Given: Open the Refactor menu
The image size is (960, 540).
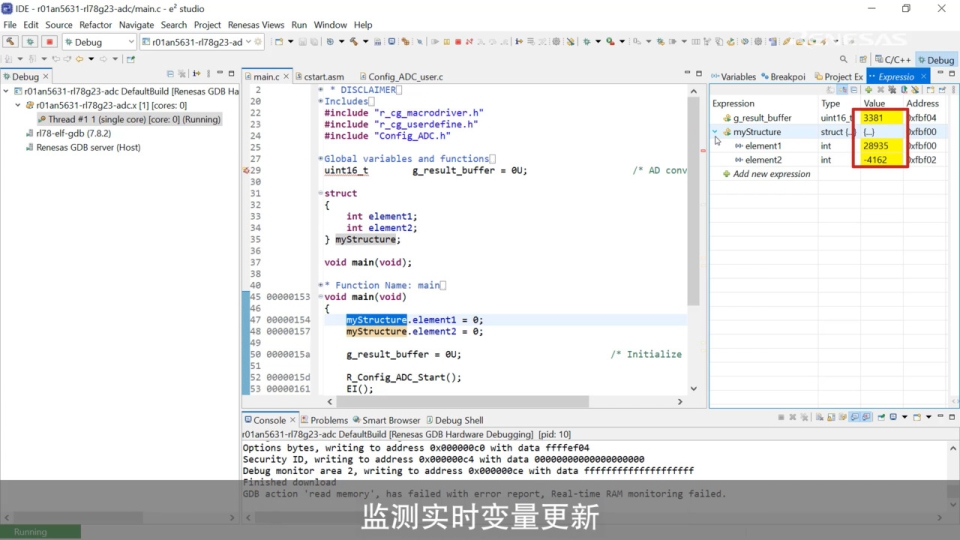Looking at the screenshot, I should click(x=96, y=24).
